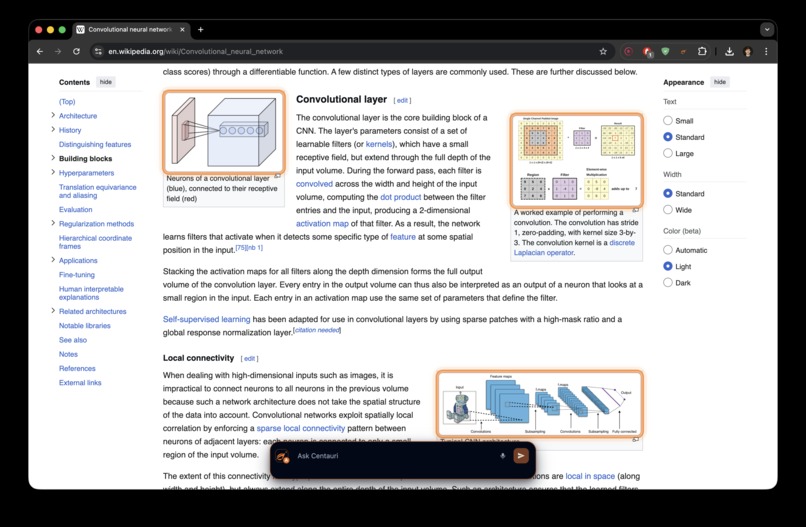
Task: Go forward in browser history
Action: click(x=58, y=51)
